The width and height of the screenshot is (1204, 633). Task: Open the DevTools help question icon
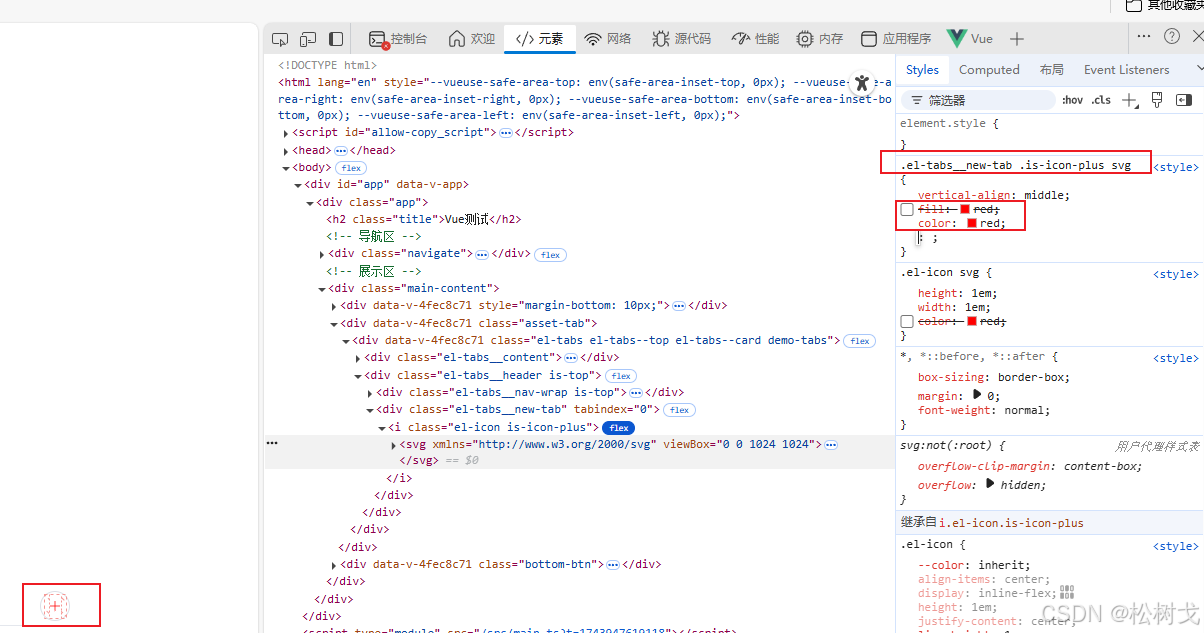(x=1172, y=36)
